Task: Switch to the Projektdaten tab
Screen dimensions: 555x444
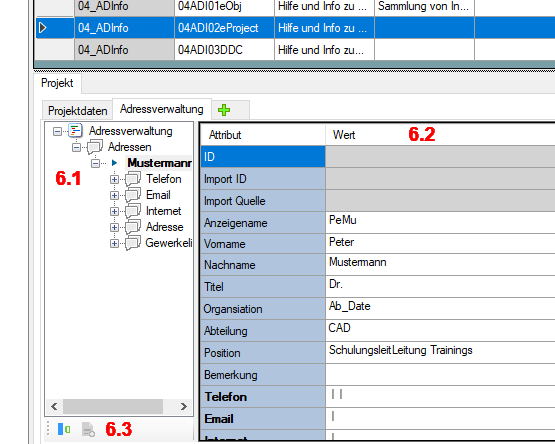Action: [78, 111]
